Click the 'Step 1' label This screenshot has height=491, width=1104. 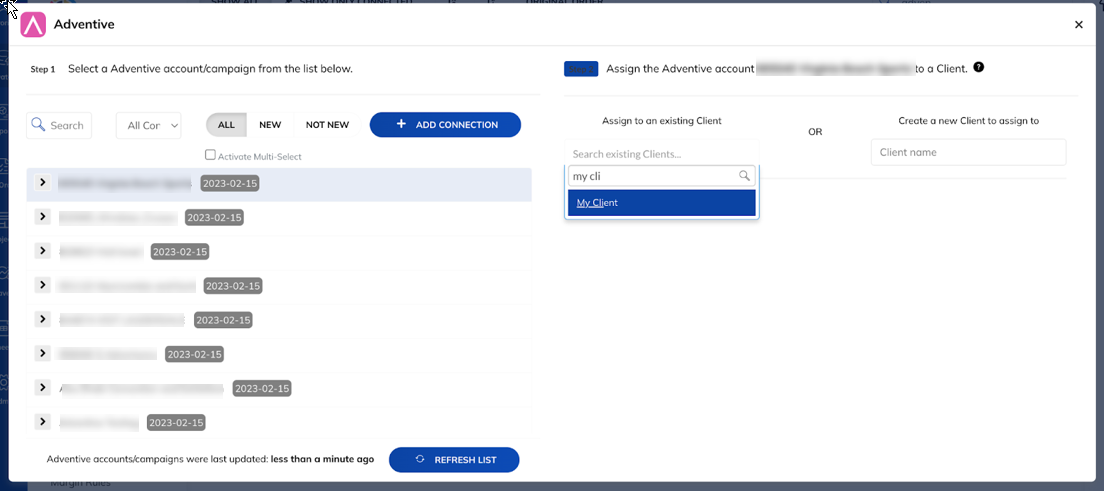tap(43, 70)
